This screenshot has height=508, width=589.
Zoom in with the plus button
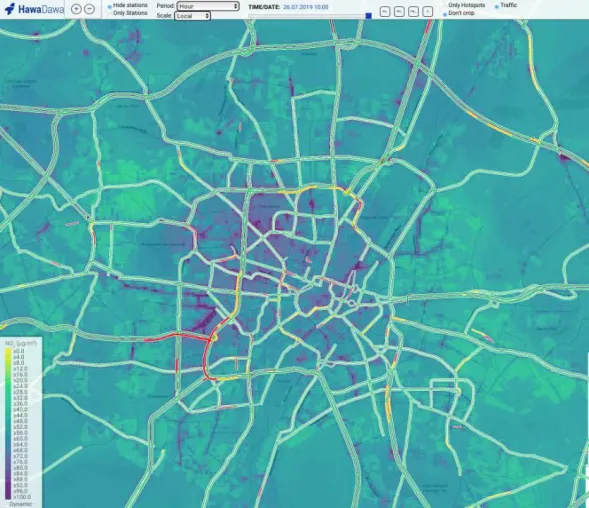coord(76,9)
